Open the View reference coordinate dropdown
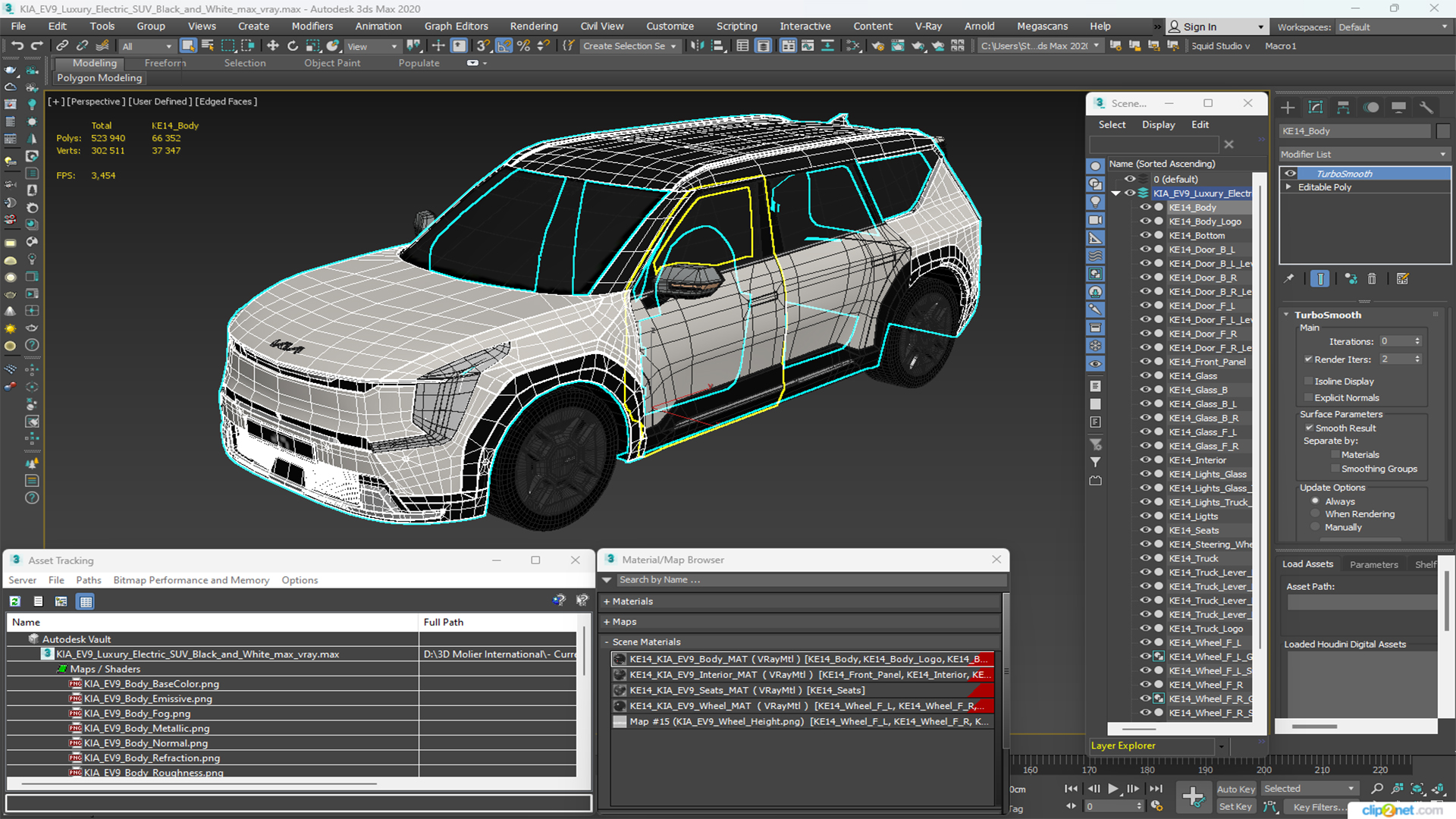Image resolution: width=1456 pixels, height=819 pixels. pyautogui.click(x=372, y=46)
